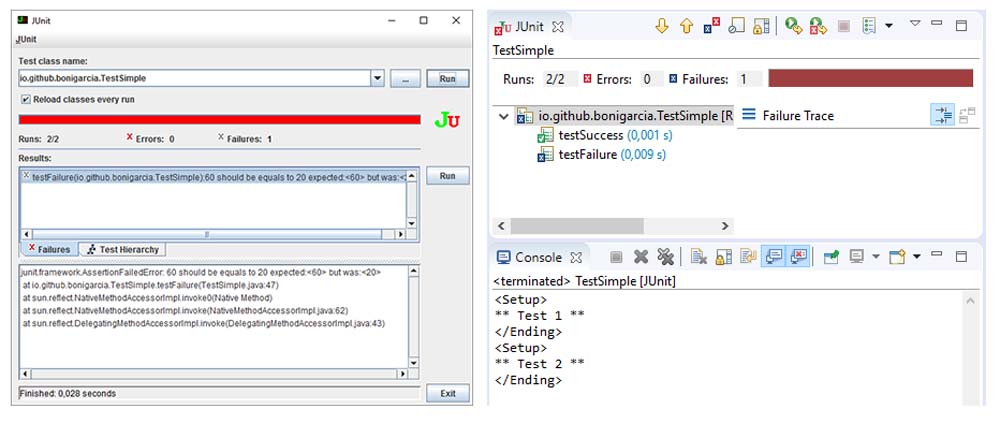
Task: Toggle filter stack trace in Failure Trace
Action: [943, 115]
